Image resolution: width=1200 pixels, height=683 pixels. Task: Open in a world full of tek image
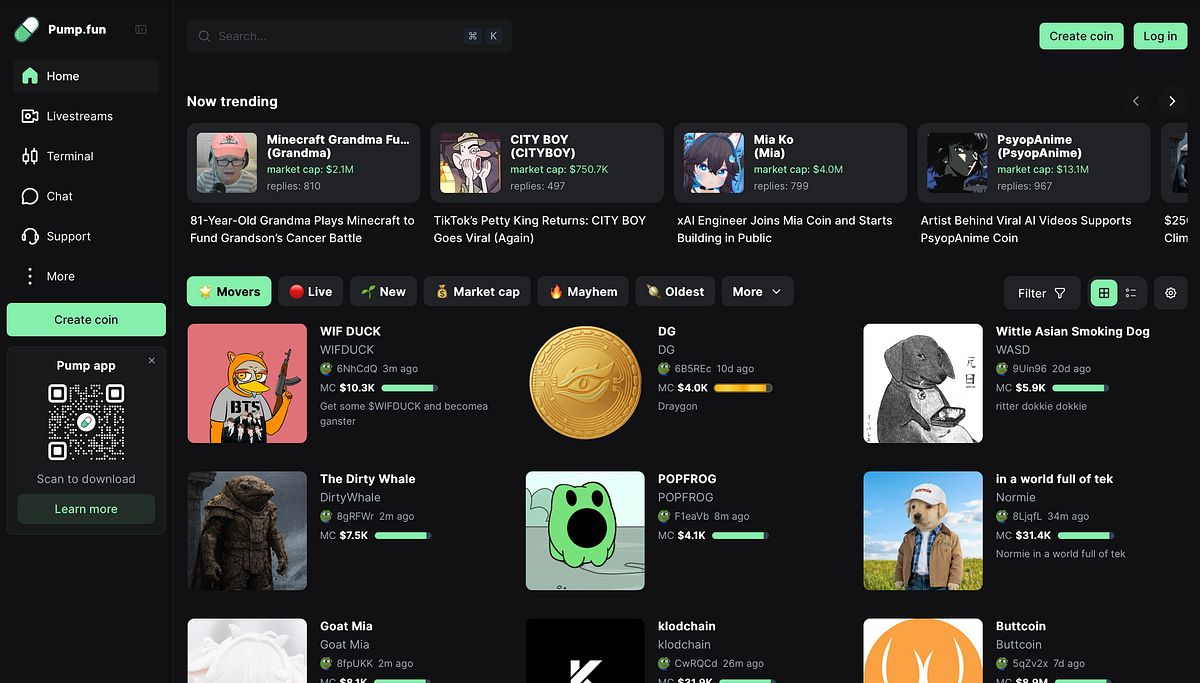click(923, 531)
